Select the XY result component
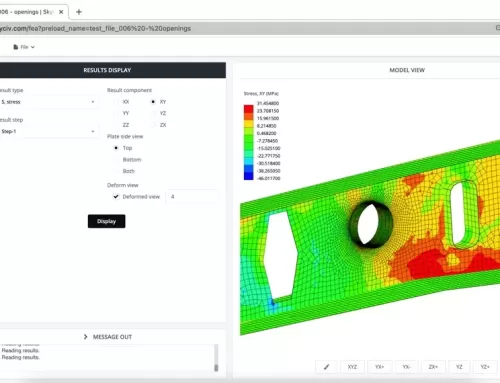500x383 pixels. pyautogui.click(x=153, y=102)
